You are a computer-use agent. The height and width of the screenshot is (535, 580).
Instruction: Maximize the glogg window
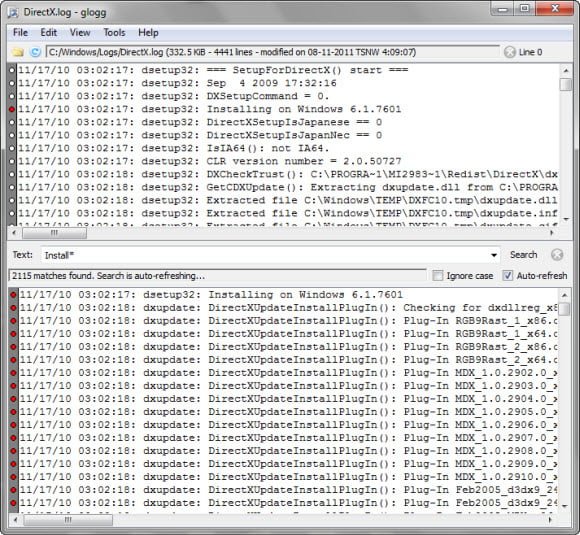[525, 8]
